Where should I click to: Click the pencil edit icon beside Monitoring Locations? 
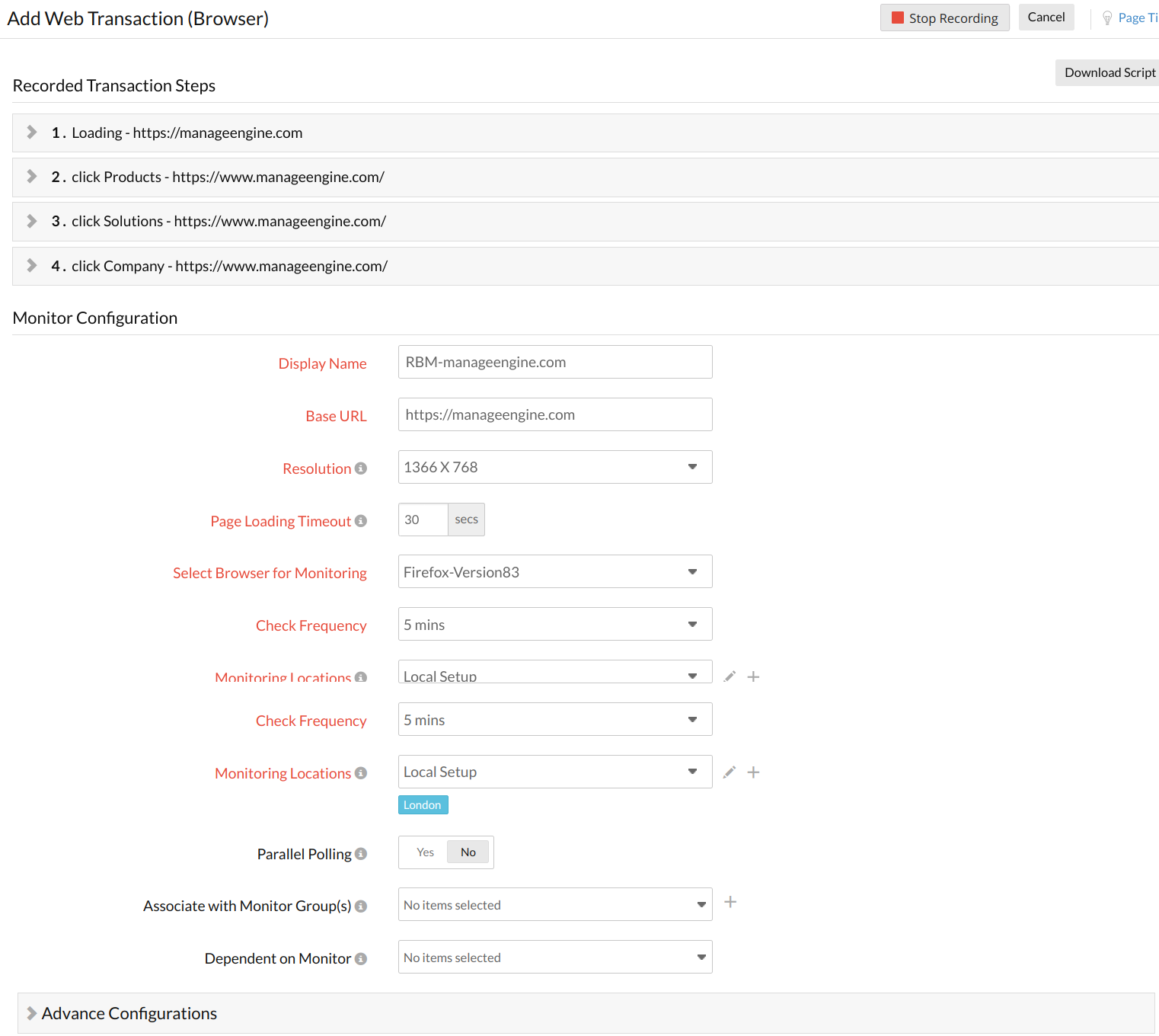(729, 772)
